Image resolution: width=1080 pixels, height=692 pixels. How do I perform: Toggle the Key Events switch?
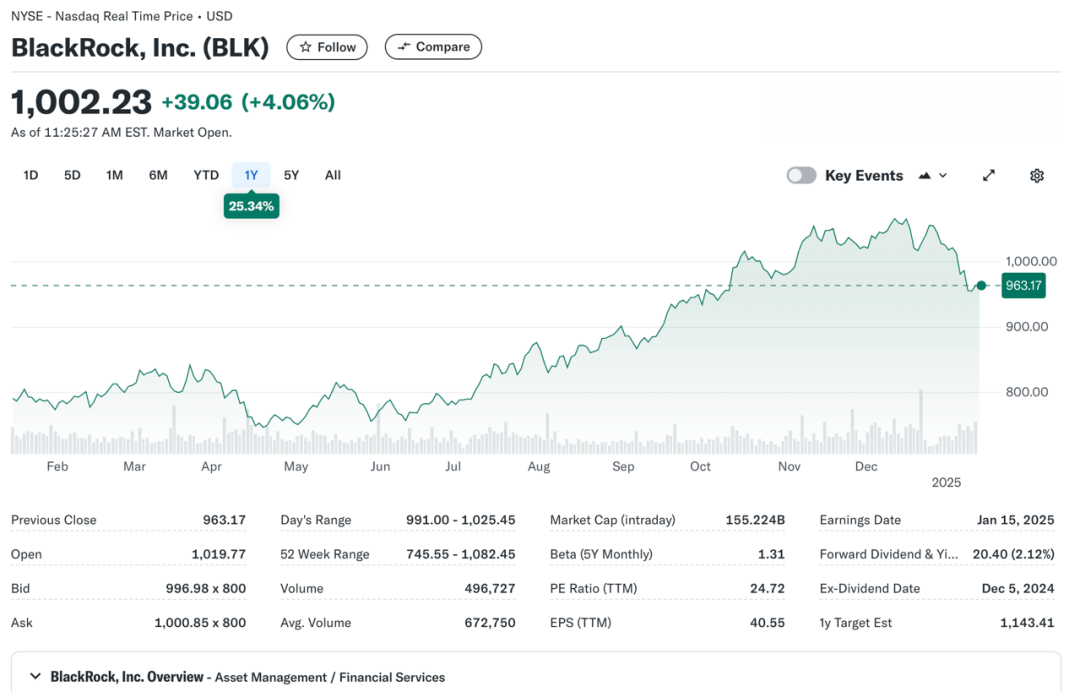coord(801,176)
